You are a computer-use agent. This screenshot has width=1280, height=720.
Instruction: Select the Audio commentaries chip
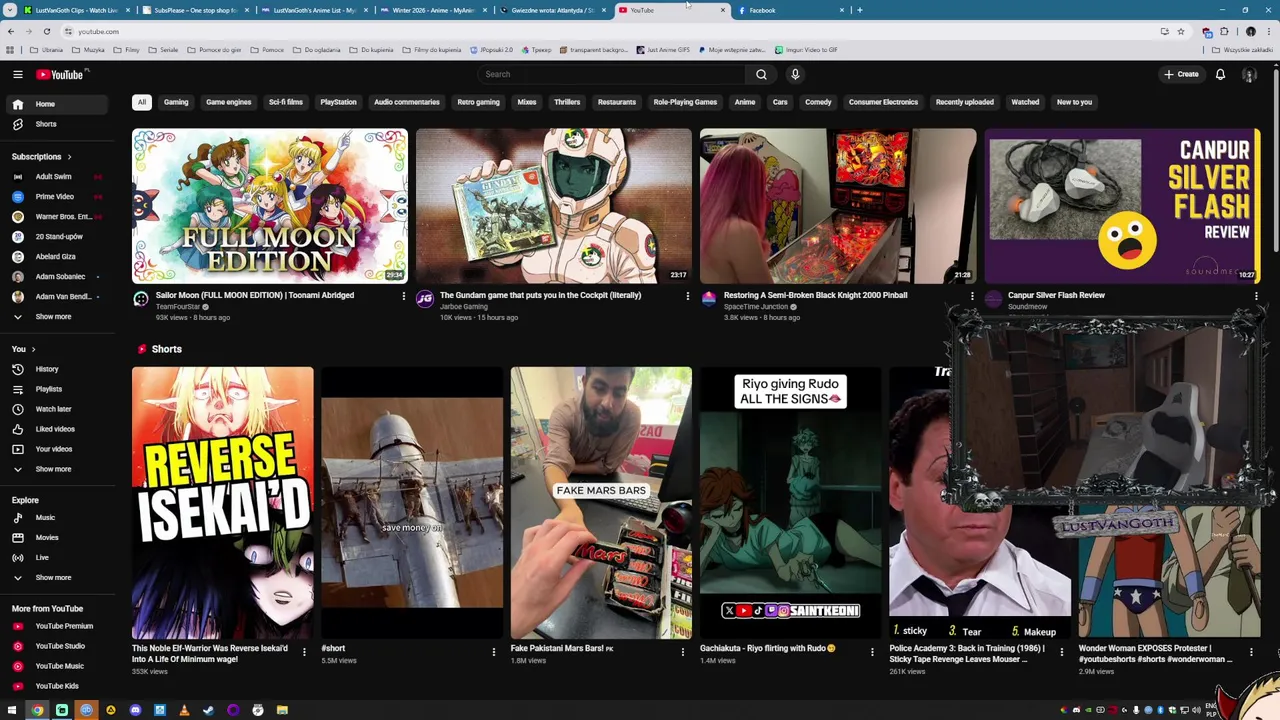tap(407, 102)
